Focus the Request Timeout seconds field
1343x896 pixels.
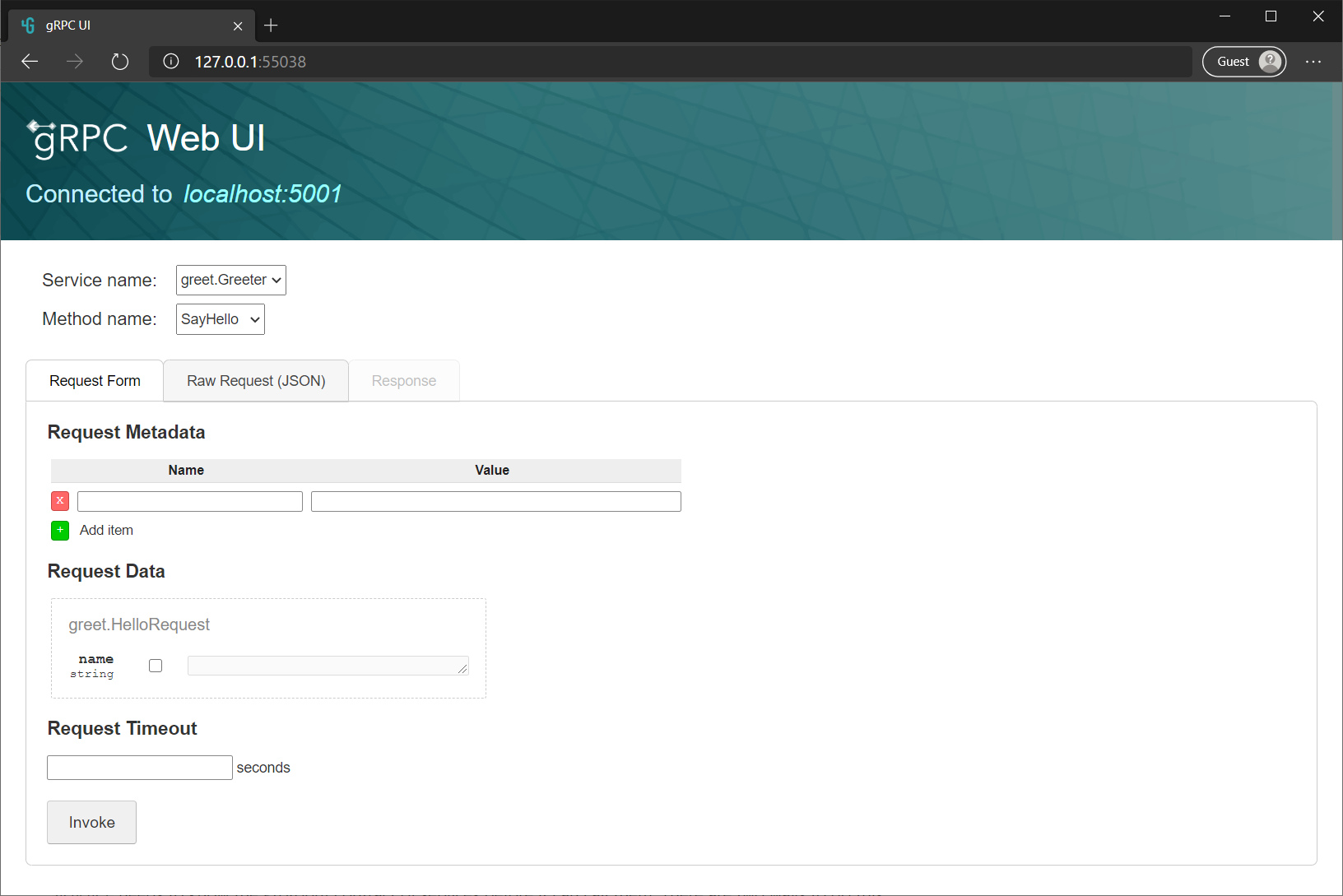coord(140,768)
